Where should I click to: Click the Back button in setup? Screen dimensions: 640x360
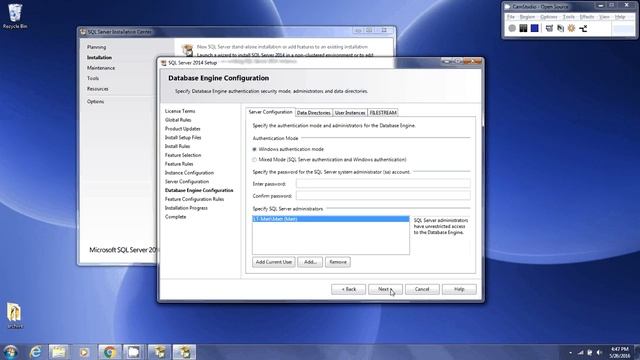349,289
